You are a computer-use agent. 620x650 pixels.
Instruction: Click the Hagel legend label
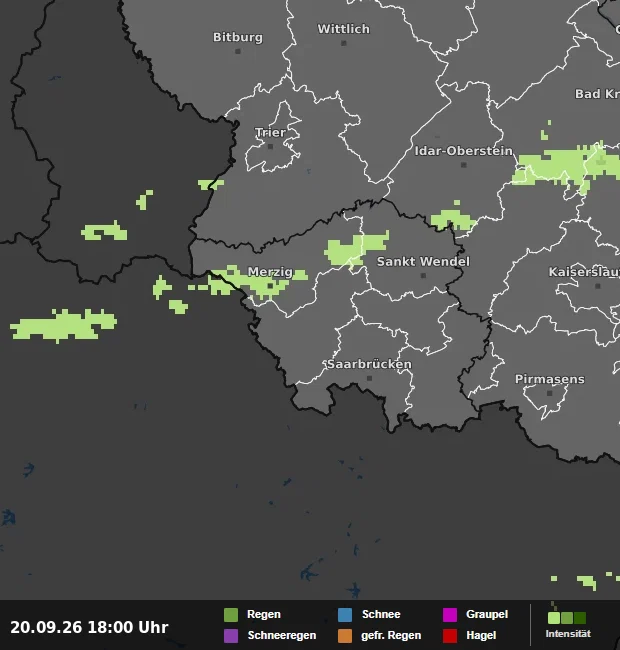[481, 635]
